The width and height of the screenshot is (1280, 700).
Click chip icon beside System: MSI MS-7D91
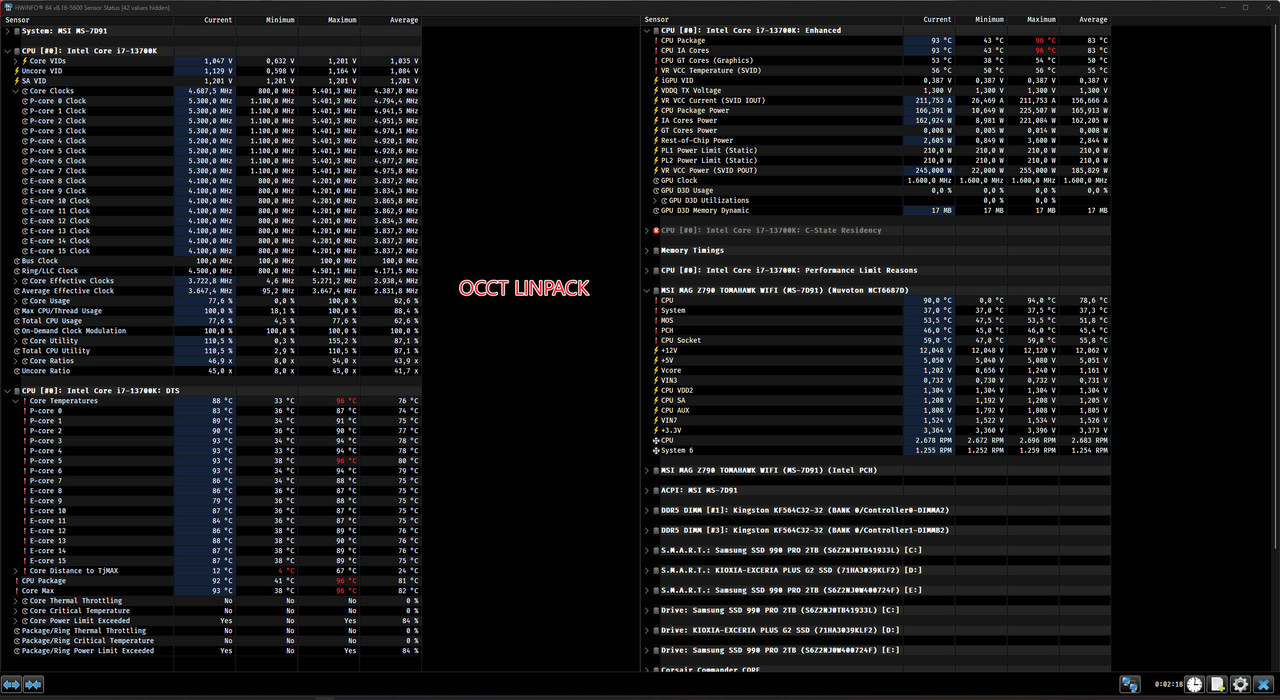(x=17, y=31)
